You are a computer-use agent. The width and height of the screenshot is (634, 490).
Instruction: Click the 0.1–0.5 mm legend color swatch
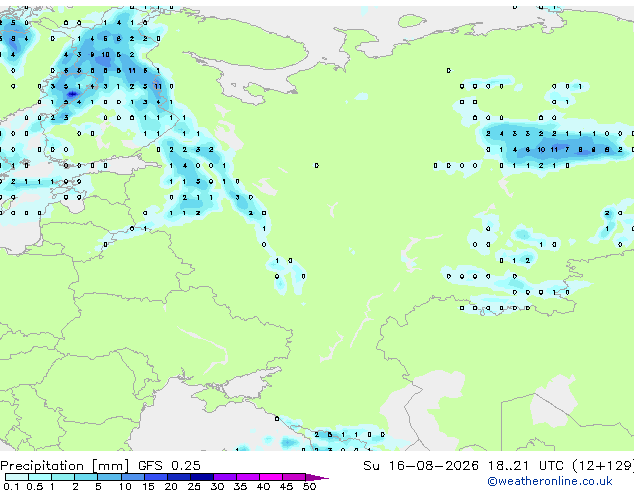click(17, 477)
